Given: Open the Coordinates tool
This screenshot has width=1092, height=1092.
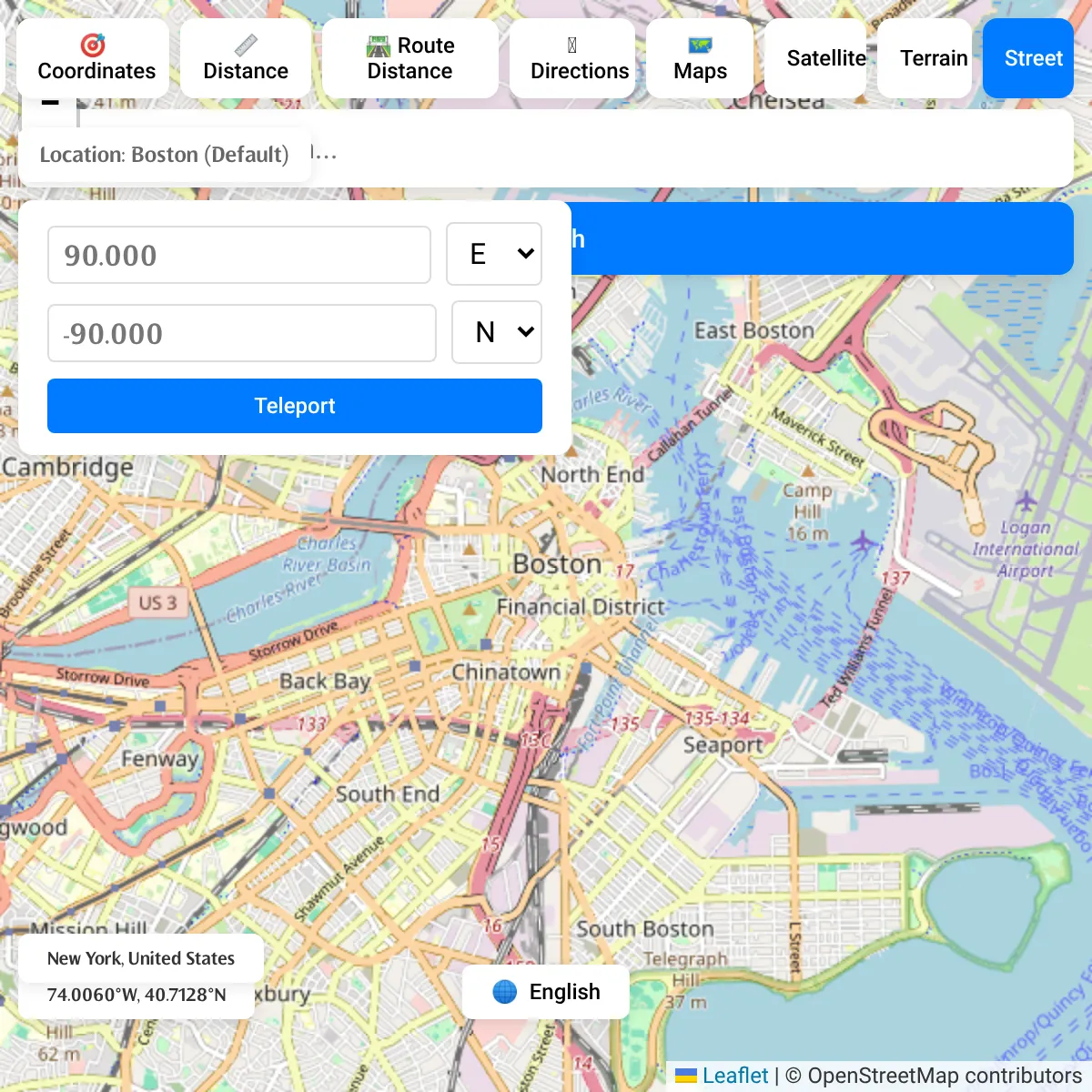Looking at the screenshot, I should tap(93, 58).
